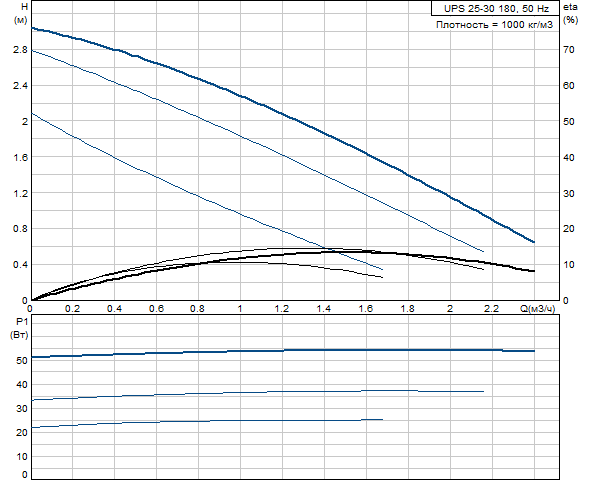Click the 2 tick on Q axis
This screenshot has height=480, width=592.
450,309
